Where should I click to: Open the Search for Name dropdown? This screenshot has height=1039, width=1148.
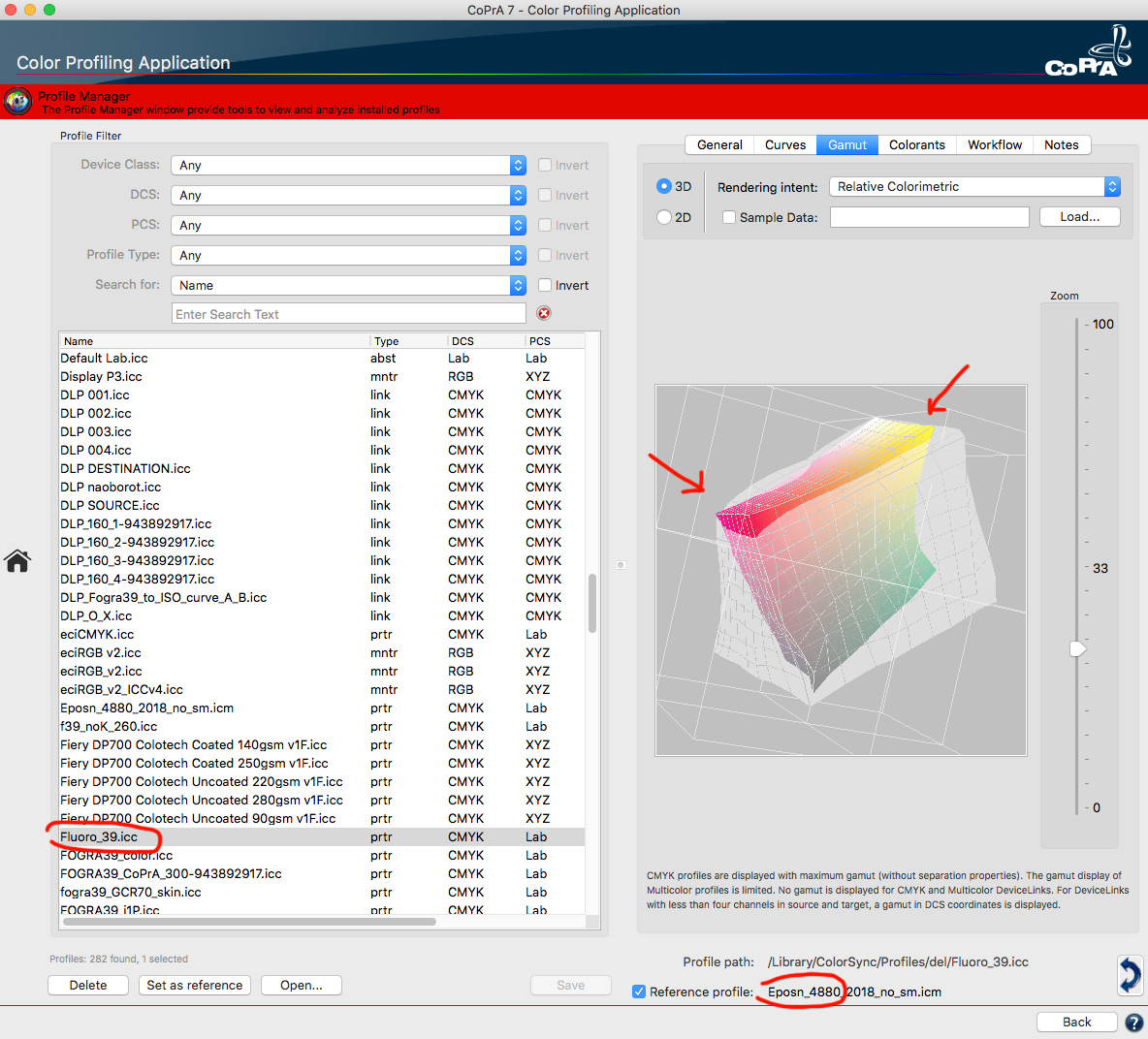pyautogui.click(x=348, y=285)
